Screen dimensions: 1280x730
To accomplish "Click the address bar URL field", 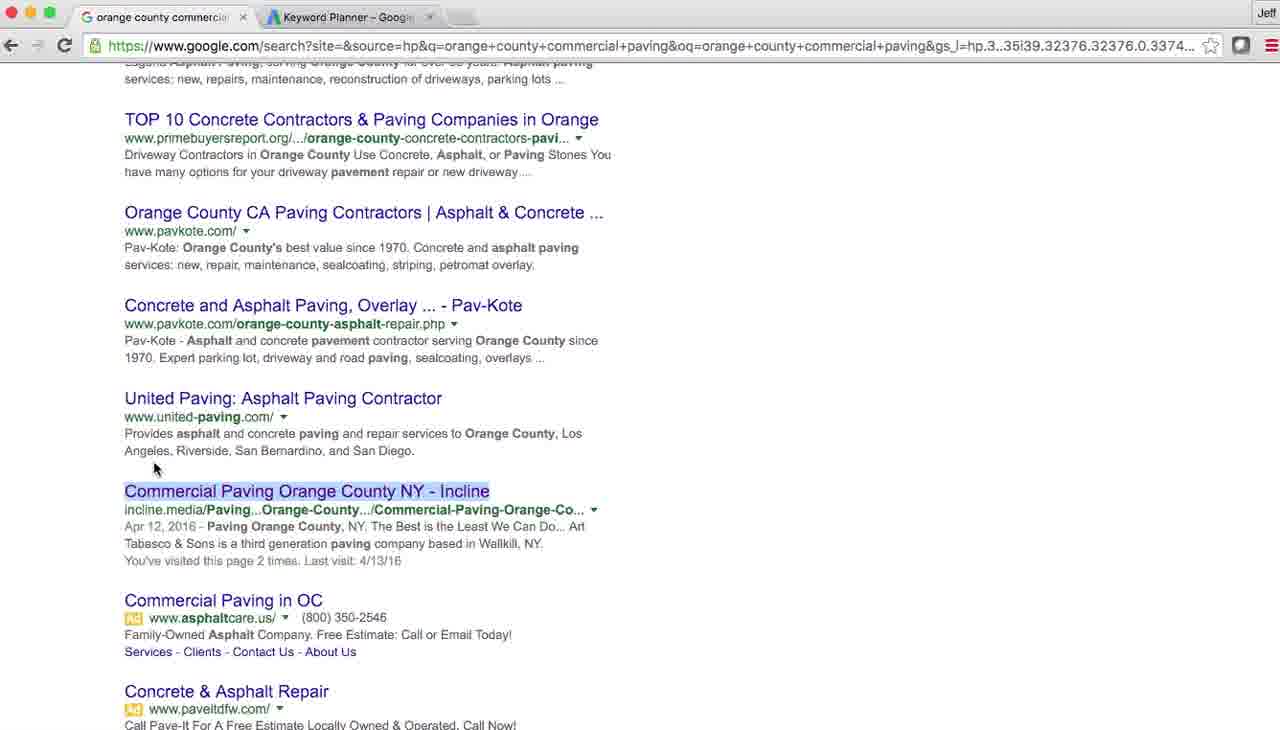I will (x=651, y=45).
